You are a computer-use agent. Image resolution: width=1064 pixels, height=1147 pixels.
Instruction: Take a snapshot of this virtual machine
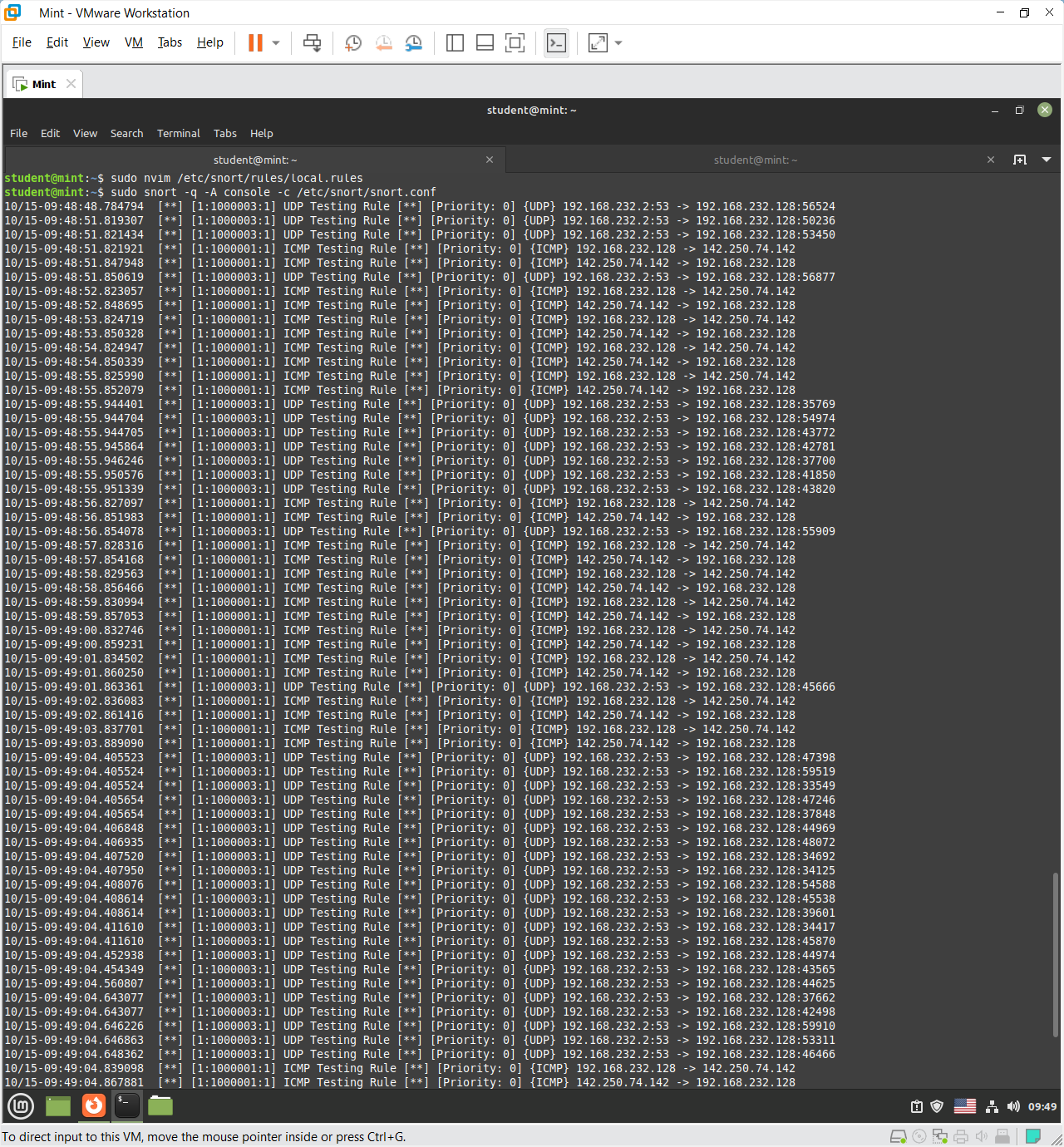tap(353, 43)
